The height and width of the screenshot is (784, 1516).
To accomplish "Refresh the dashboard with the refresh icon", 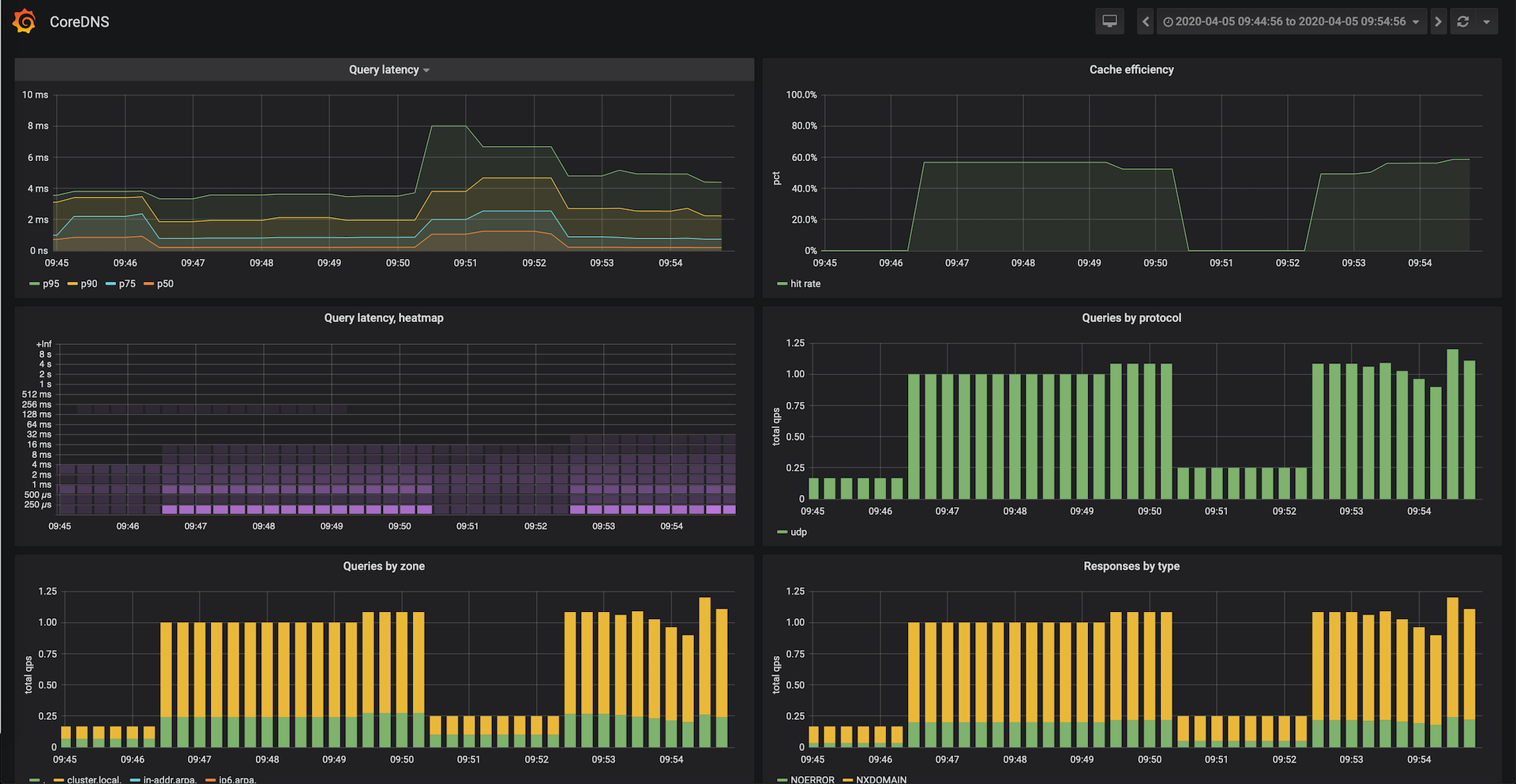I will 1463,21.
